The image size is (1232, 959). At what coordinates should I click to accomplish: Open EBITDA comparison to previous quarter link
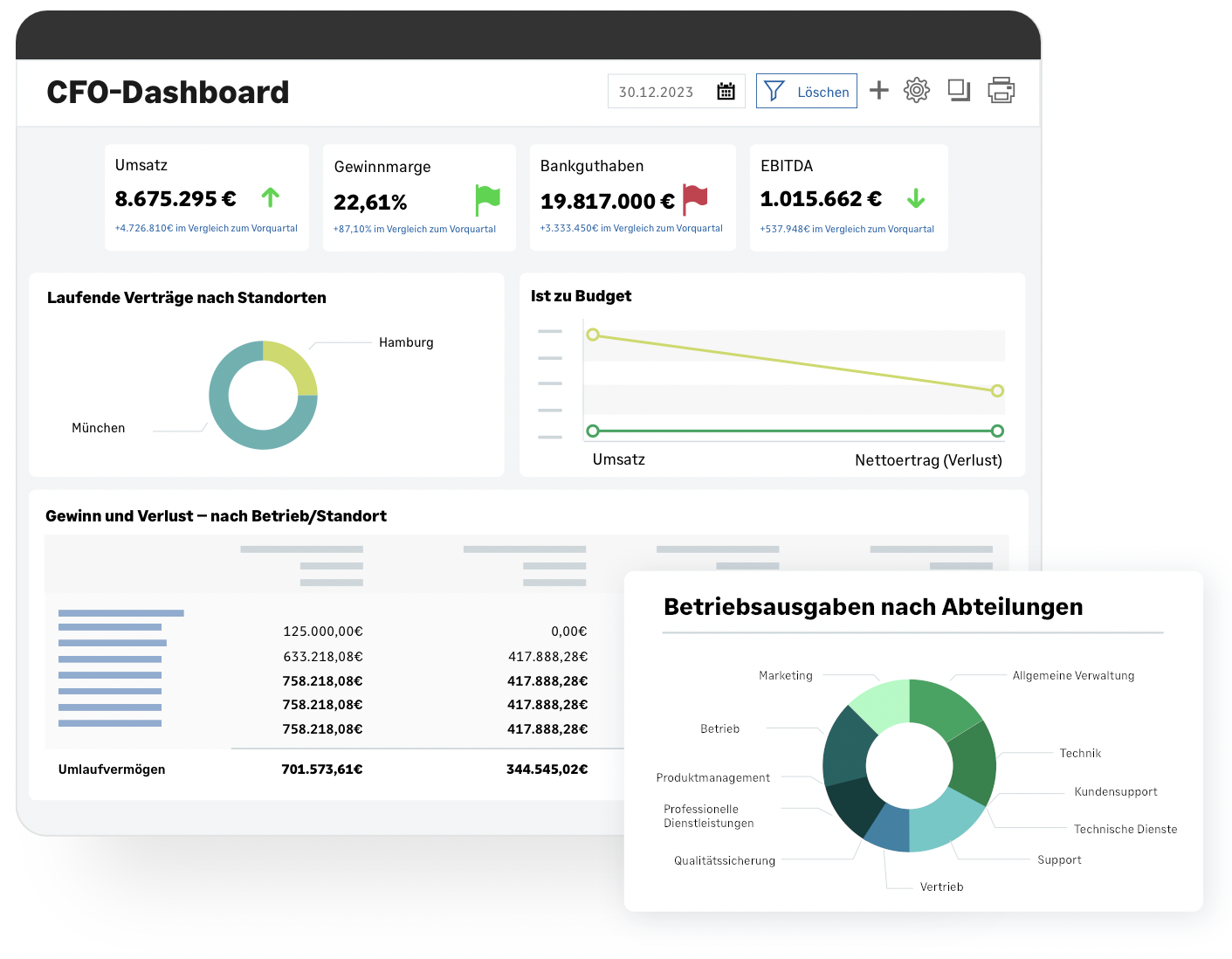click(x=847, y=230)
